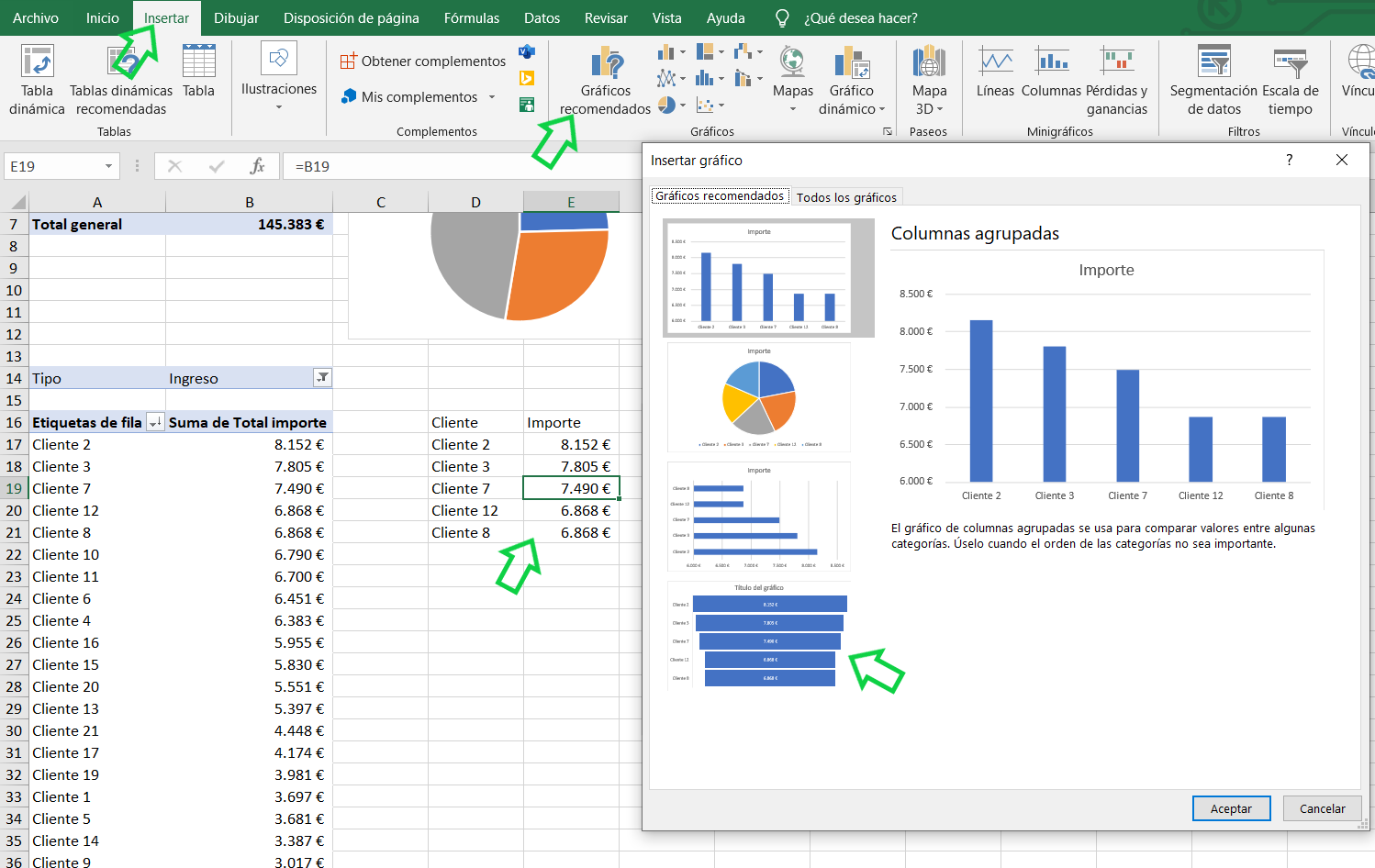Insert a pie or doughnut chart
Screen dimensions: 1375x868
[672, 105]
